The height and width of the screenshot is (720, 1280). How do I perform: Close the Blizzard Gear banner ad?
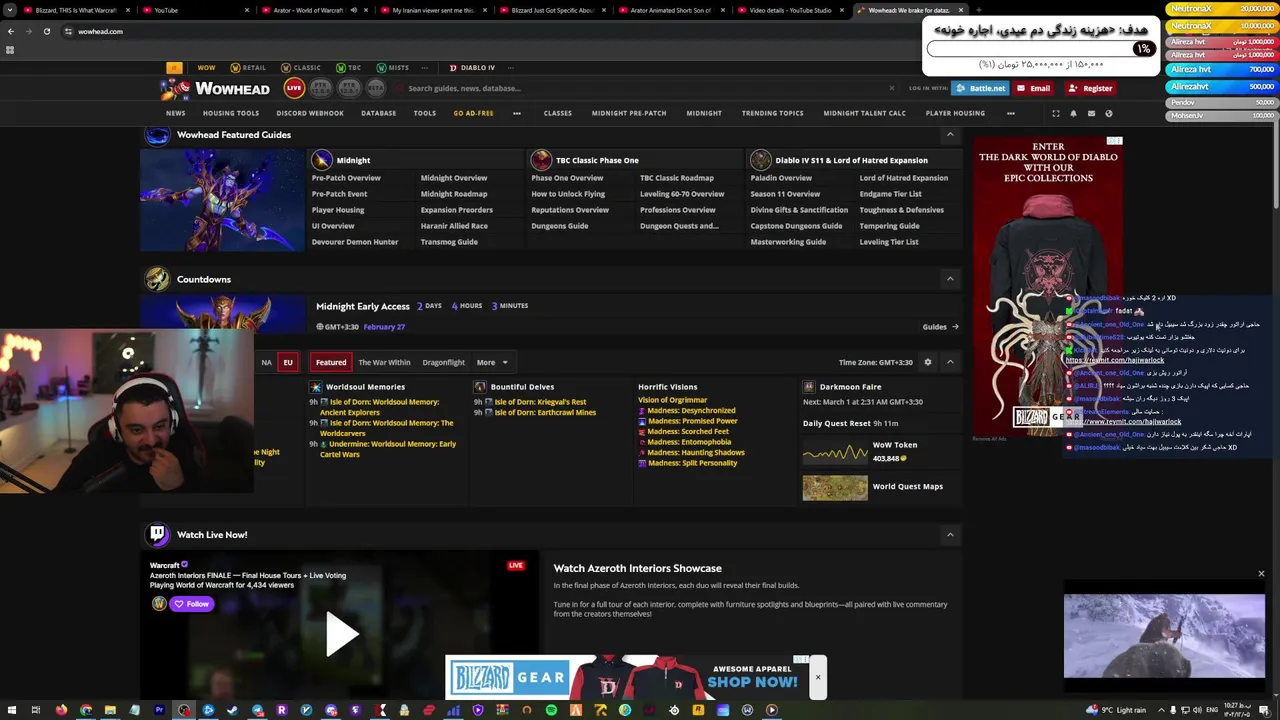point(817,678)
